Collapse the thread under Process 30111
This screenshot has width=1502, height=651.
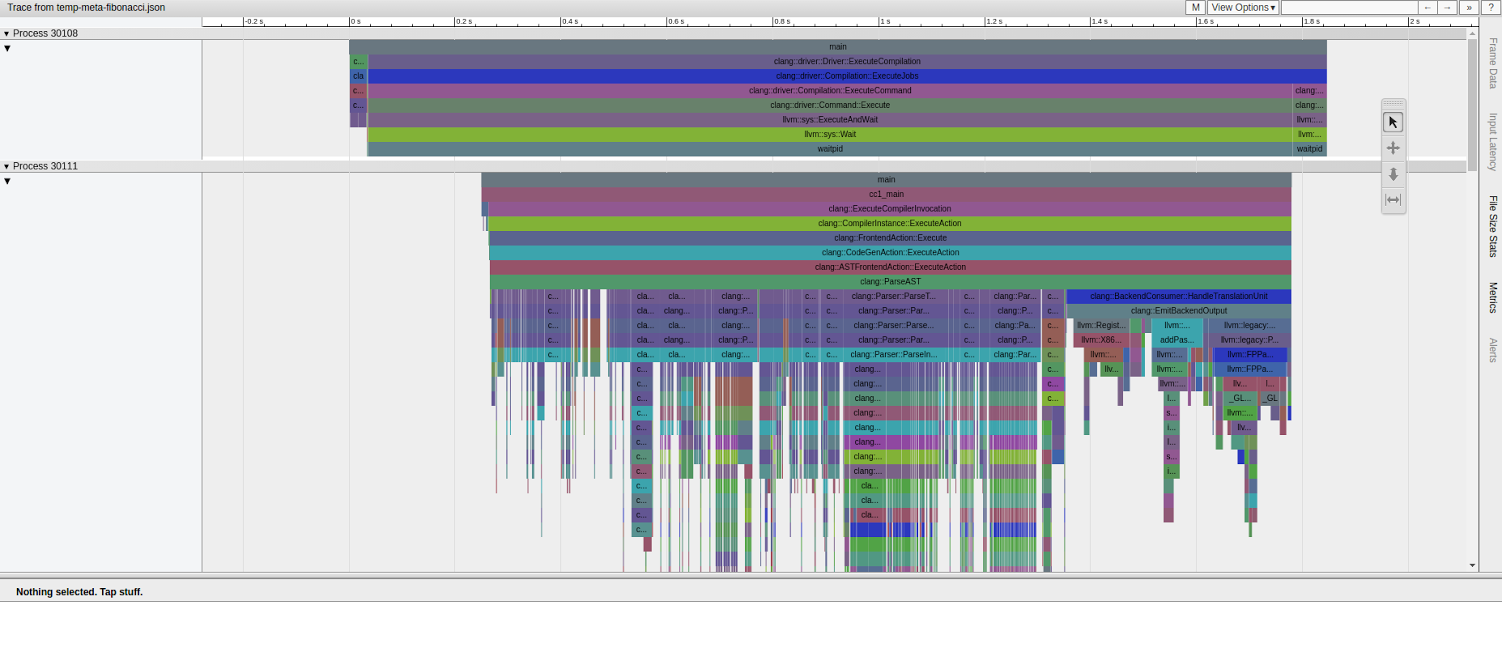[7, 181]
